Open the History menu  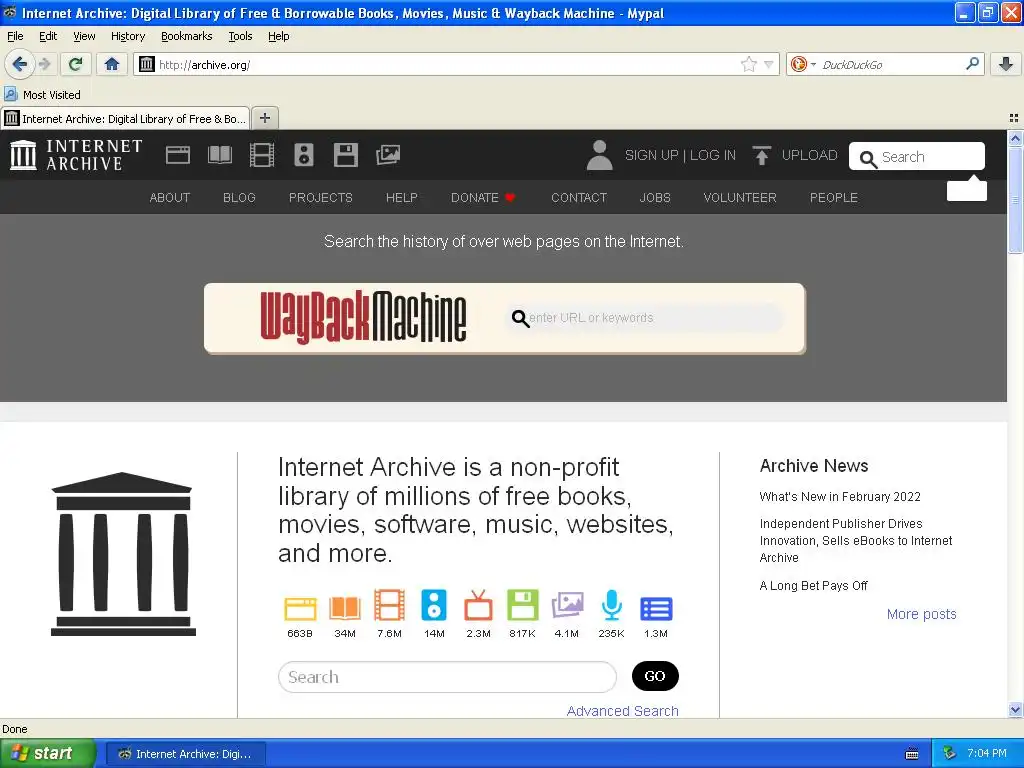click(128, 36)
